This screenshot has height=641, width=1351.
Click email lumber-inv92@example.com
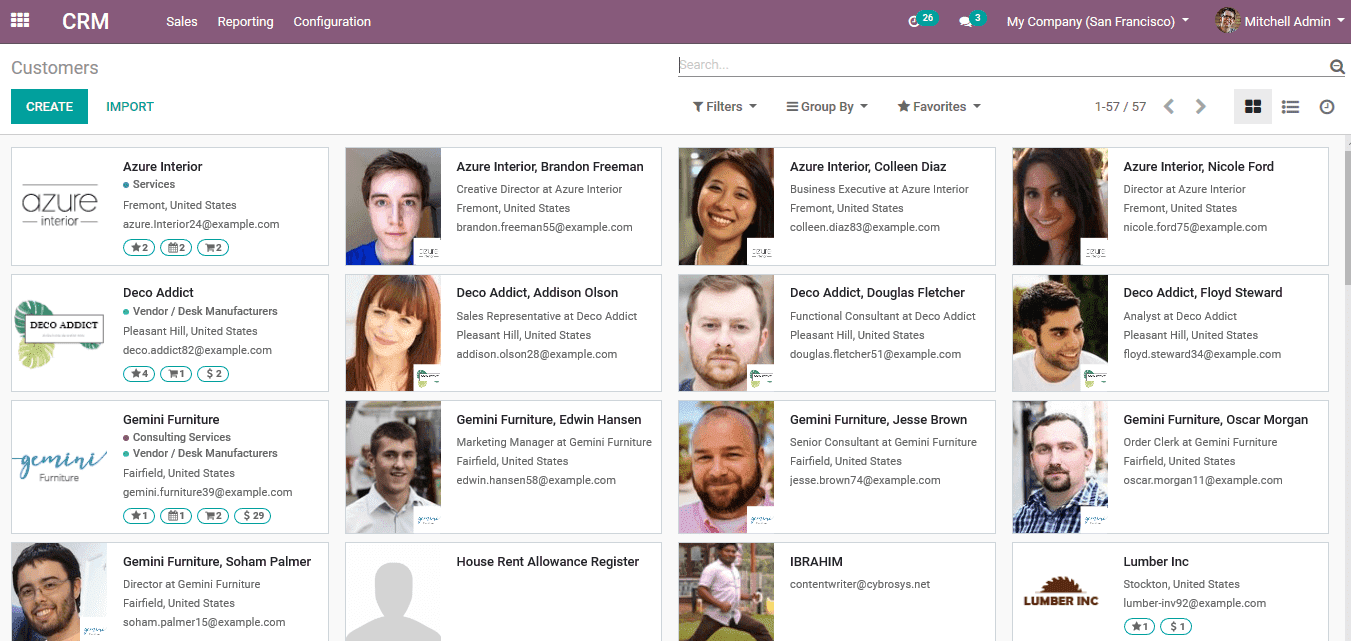tap(1194, 603)
